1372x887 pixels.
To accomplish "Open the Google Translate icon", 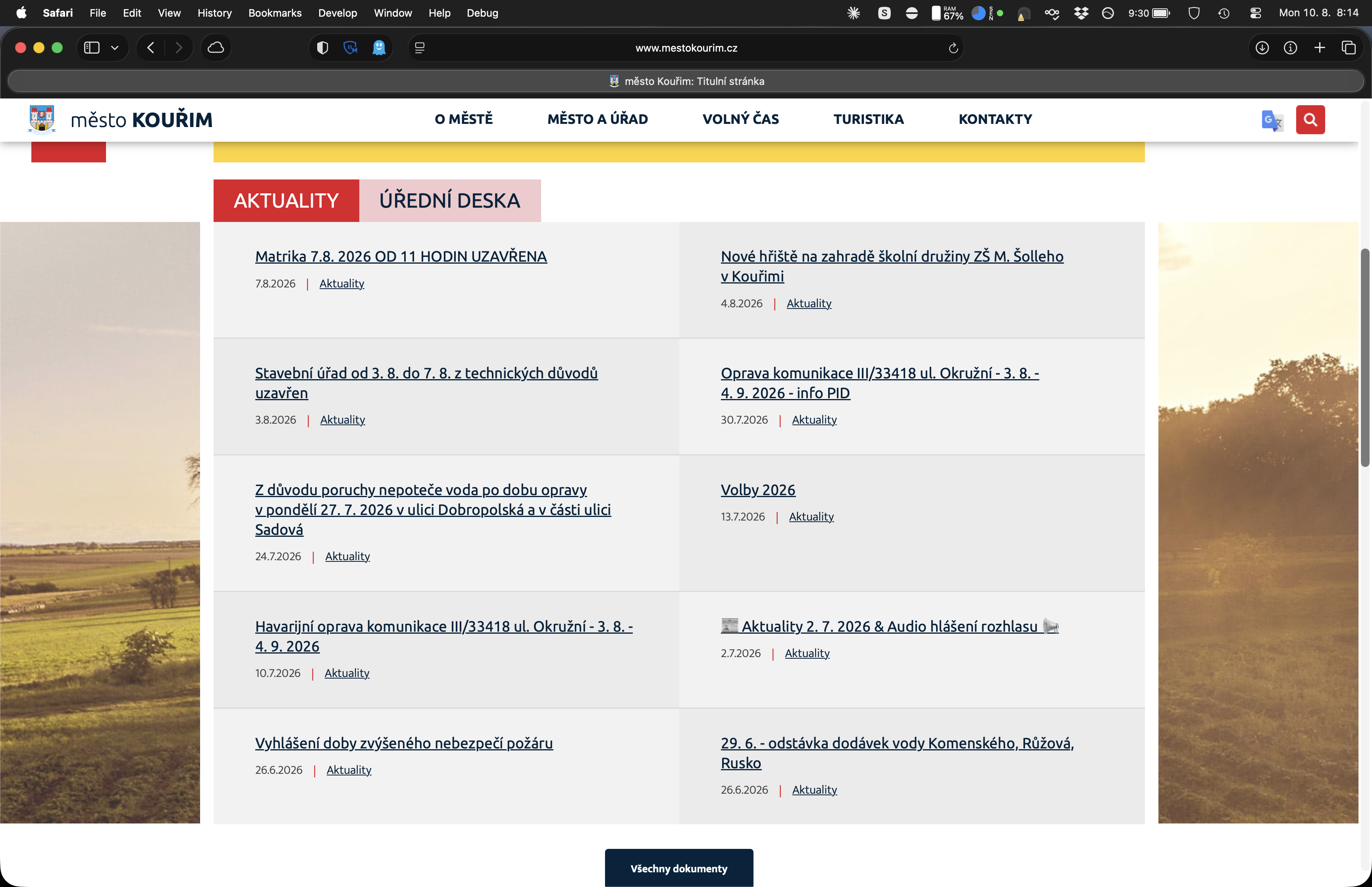I will [1272, 120].
